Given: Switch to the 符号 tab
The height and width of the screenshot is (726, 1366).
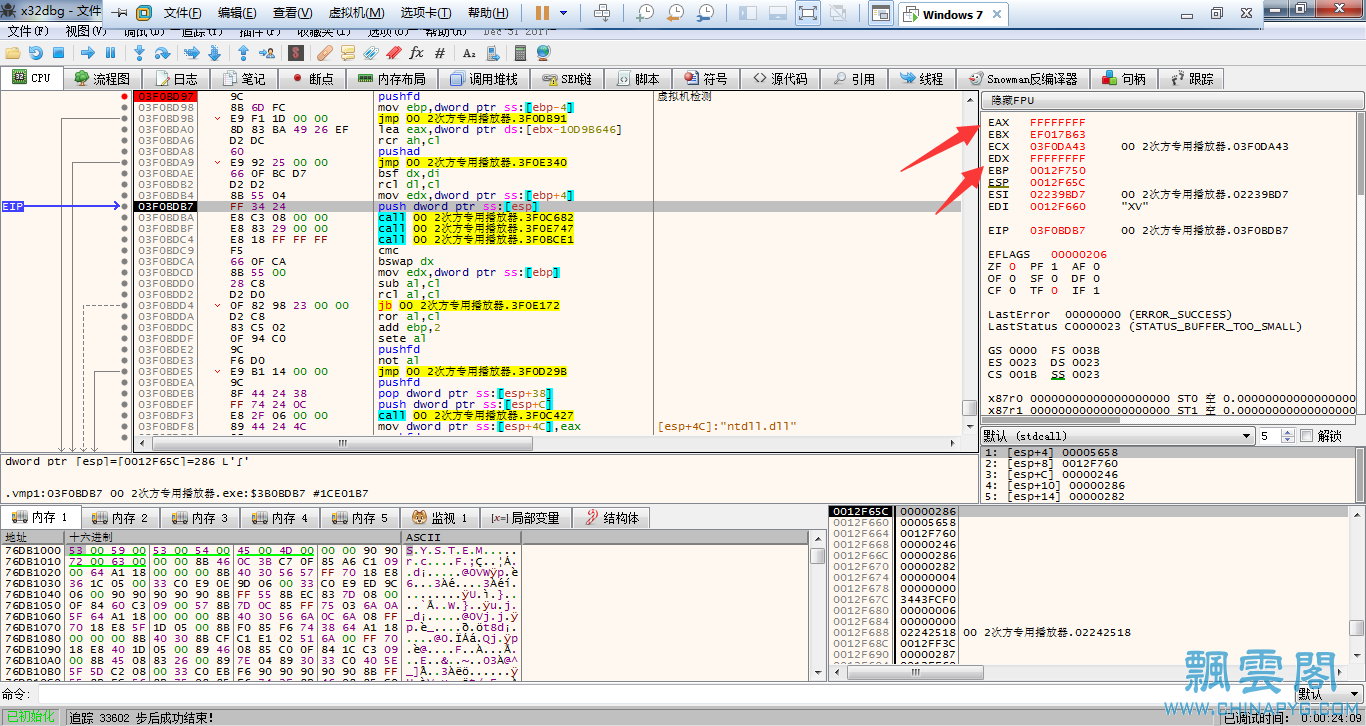Looking at the screenshot, I should pyautogui.click(x=706, y=78).
